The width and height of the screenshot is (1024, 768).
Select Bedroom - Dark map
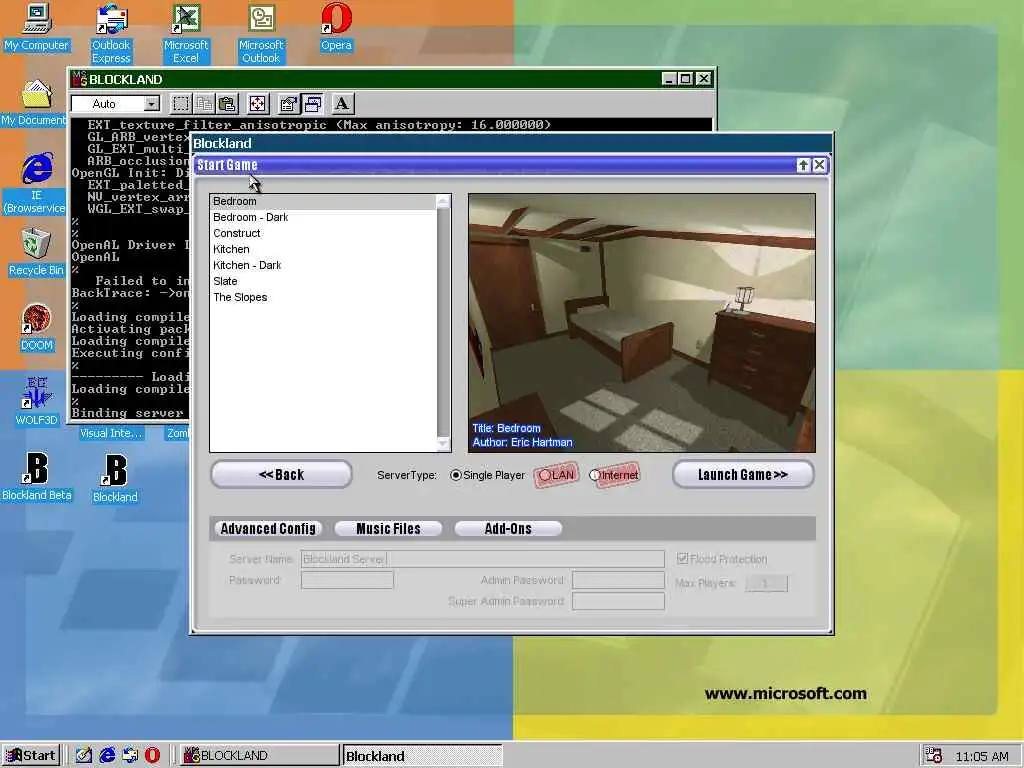click(x=323, y=217)
